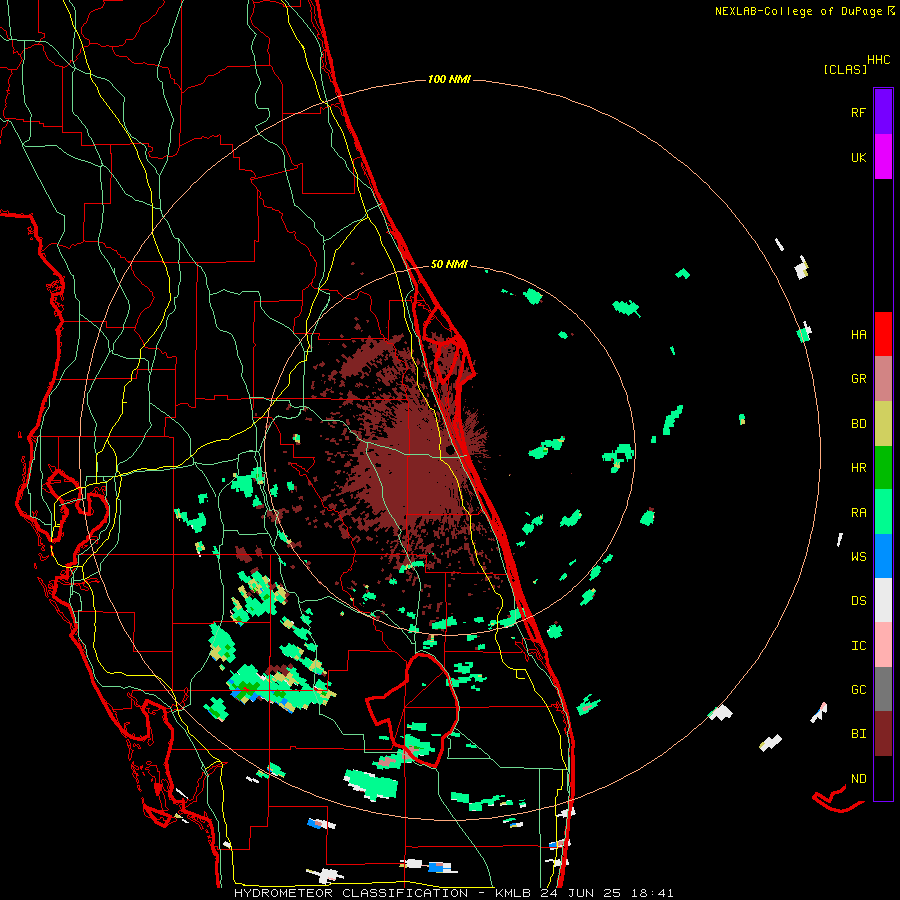
Task: Click the [CLAS] units label
Action: point(845,70)
